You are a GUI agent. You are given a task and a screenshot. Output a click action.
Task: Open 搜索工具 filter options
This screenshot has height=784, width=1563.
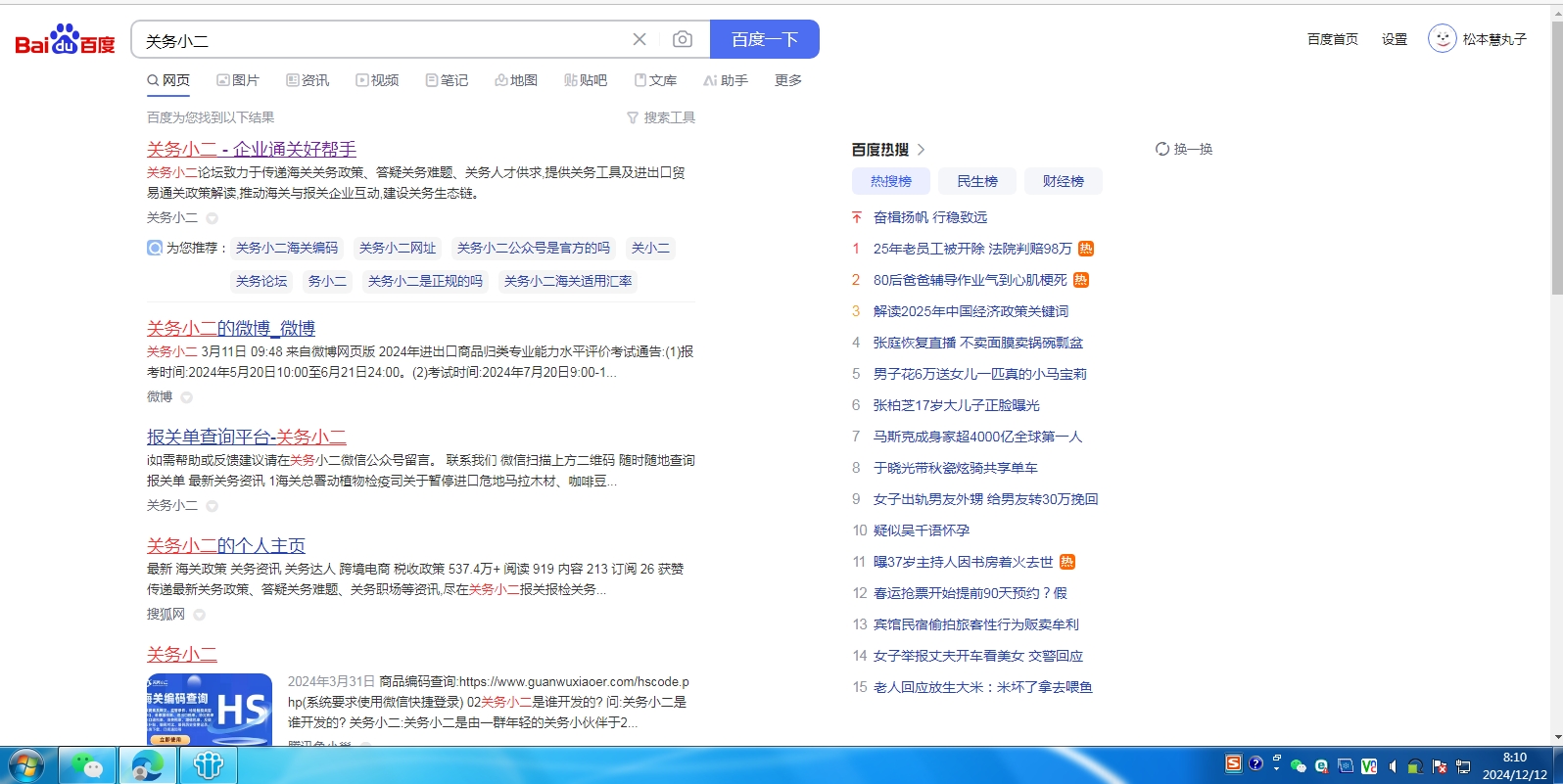coord(661,117)
